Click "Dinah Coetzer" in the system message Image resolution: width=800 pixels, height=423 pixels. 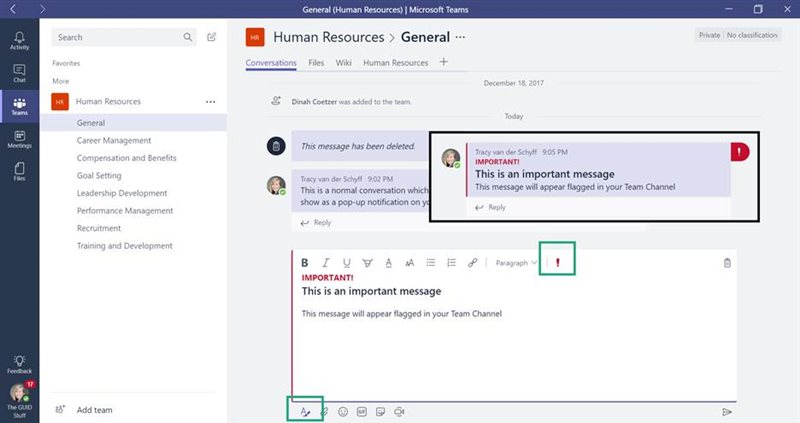click(314, 102)
